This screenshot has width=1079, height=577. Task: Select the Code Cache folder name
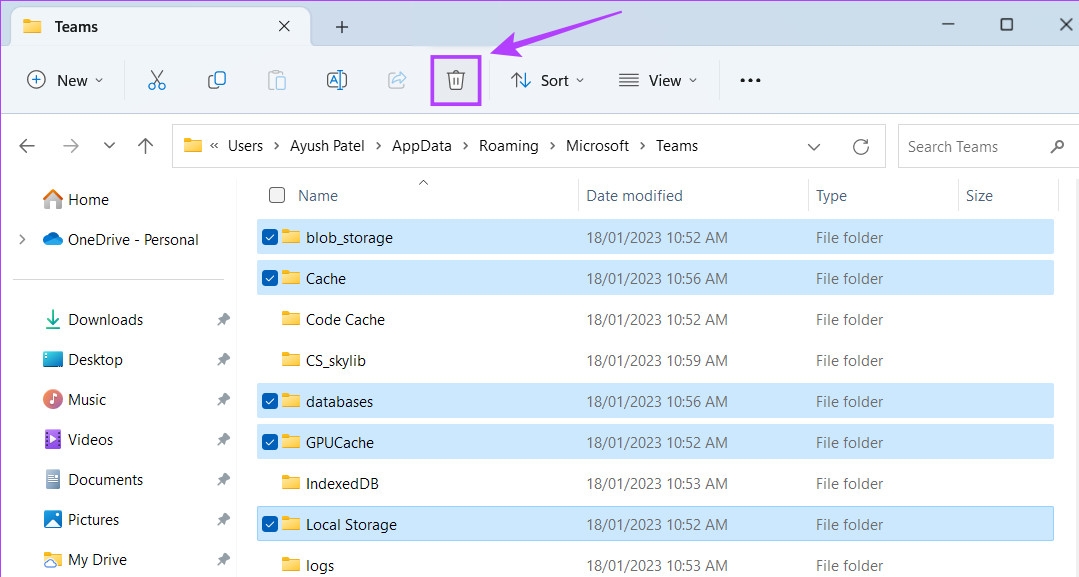coord(345,319)
